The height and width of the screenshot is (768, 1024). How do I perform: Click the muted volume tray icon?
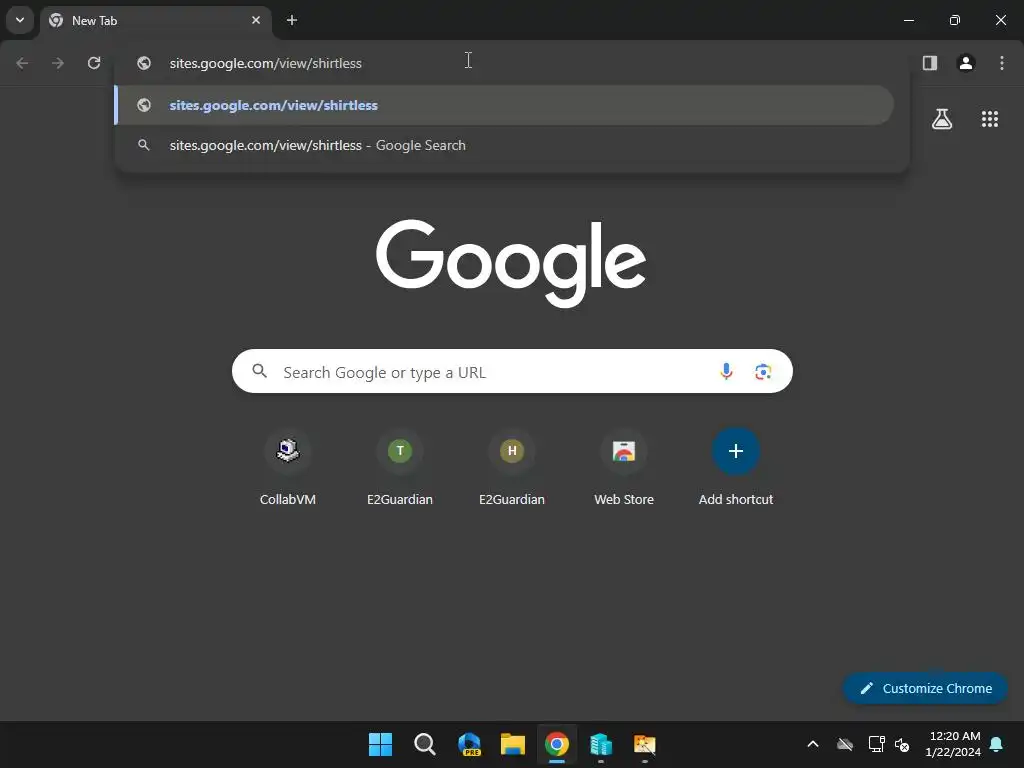pyautogui.click(x=903, y=744)
